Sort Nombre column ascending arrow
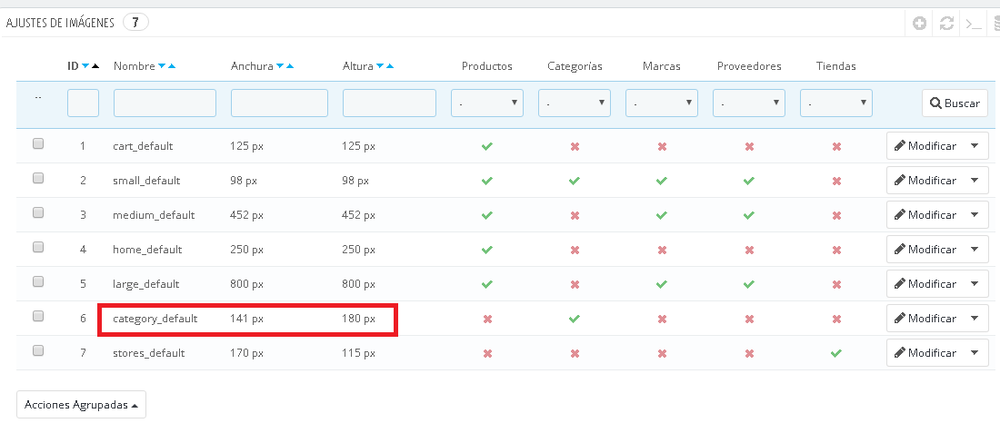Image resolution: width=1000 pixels, height=433 pixels. [172, 66]
